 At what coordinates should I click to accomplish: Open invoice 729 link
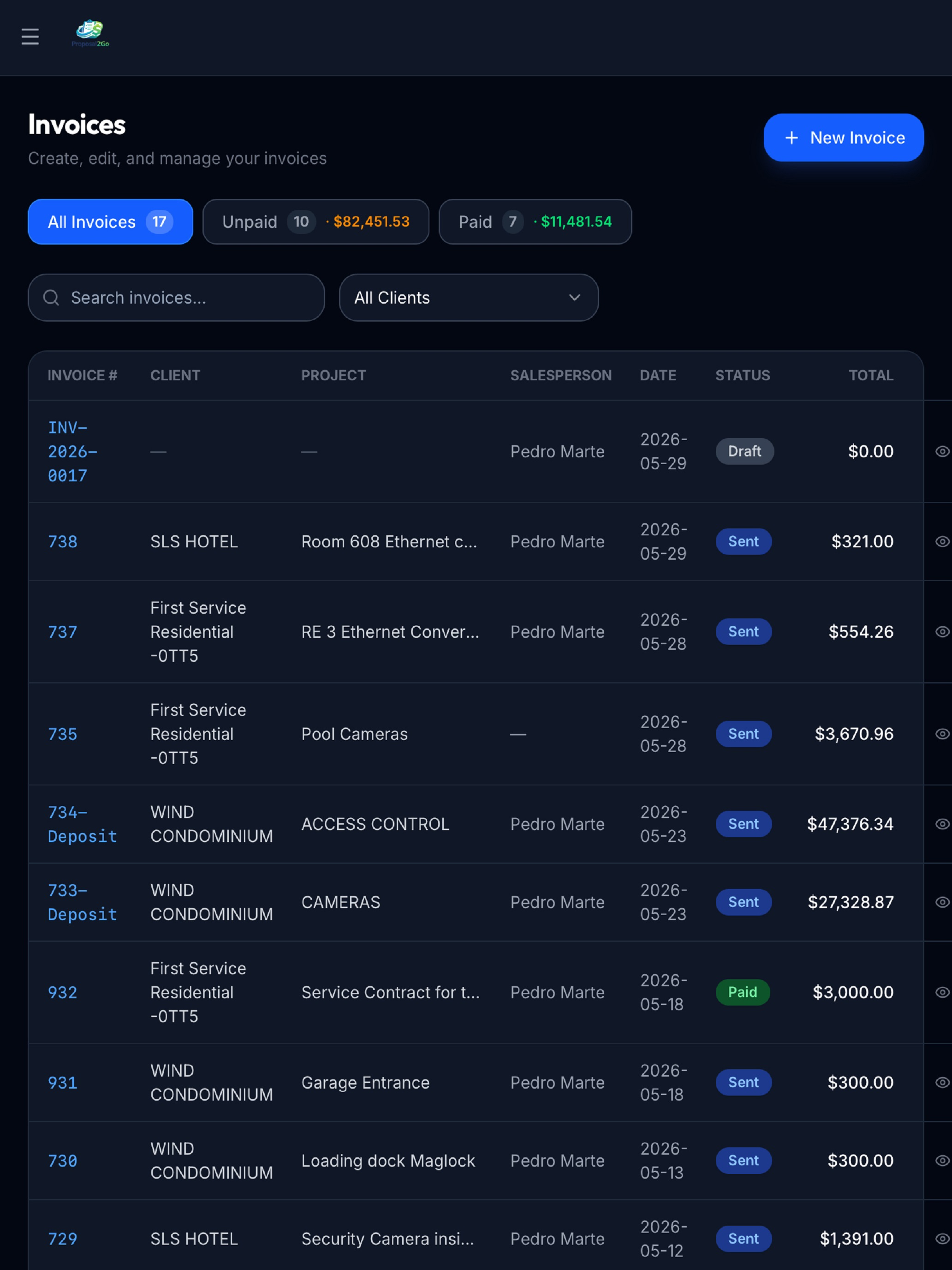(x=62, y=1239)
